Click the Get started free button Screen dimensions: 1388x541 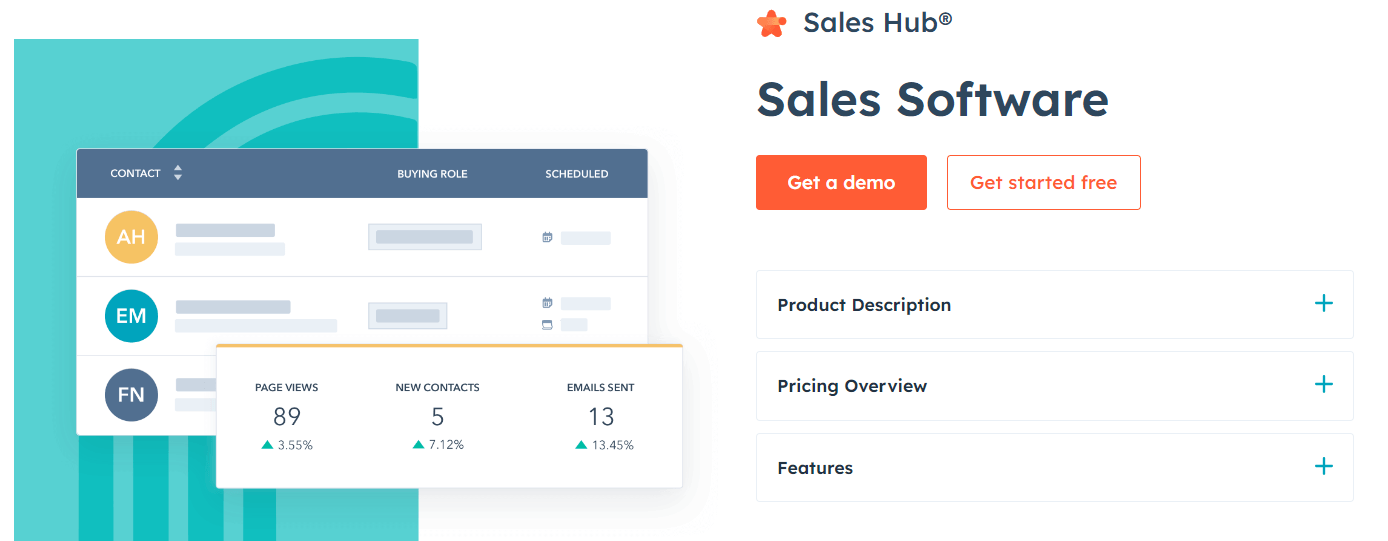tap(1043, 183)
